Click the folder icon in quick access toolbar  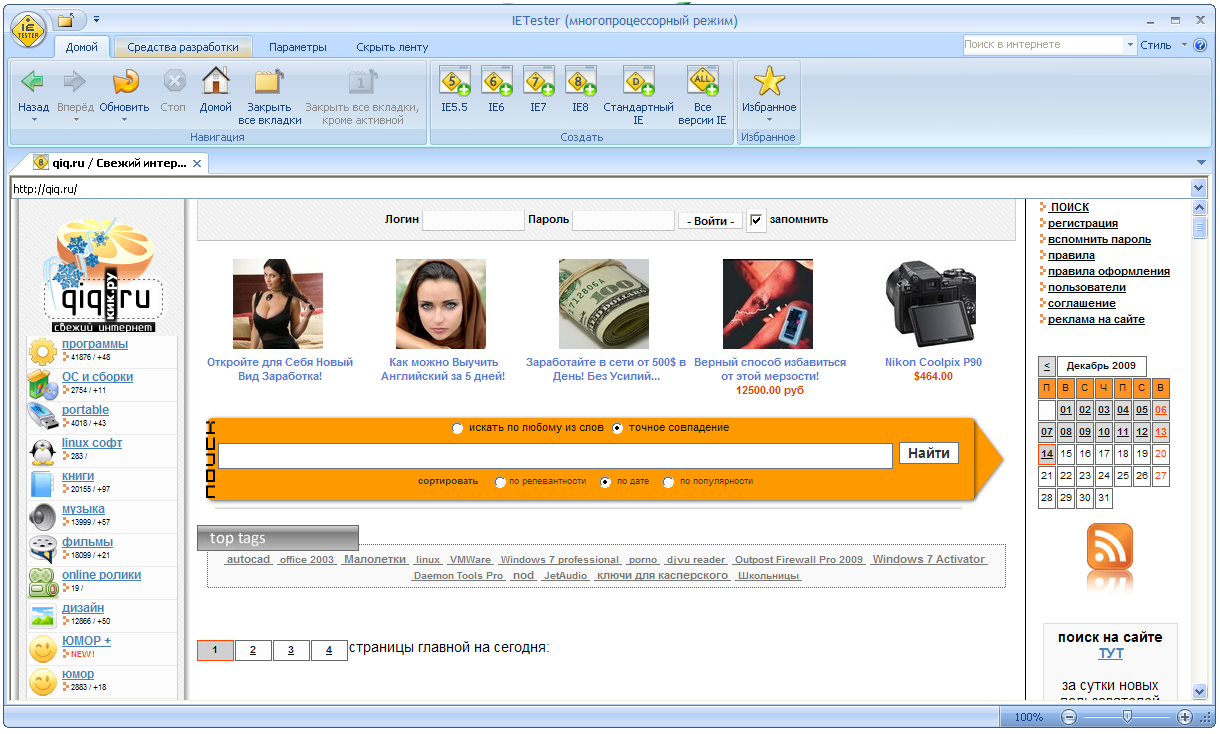point(66,19)
